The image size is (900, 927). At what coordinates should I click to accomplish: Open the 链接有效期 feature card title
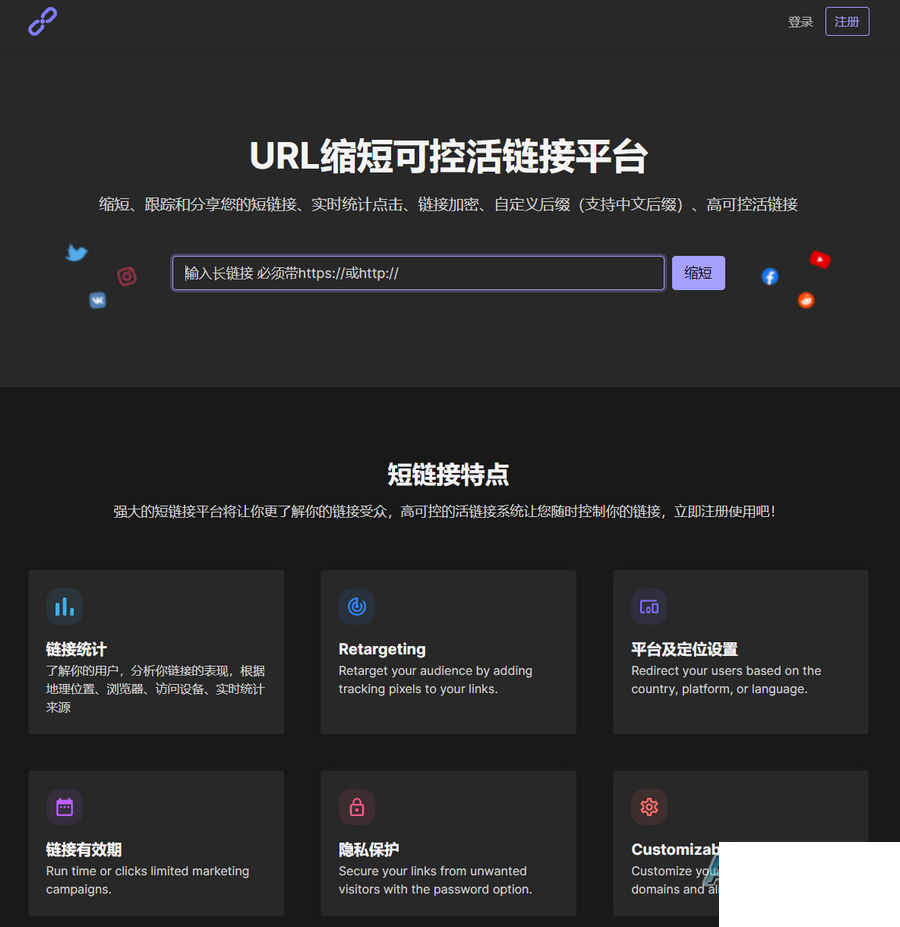point(84,850)
